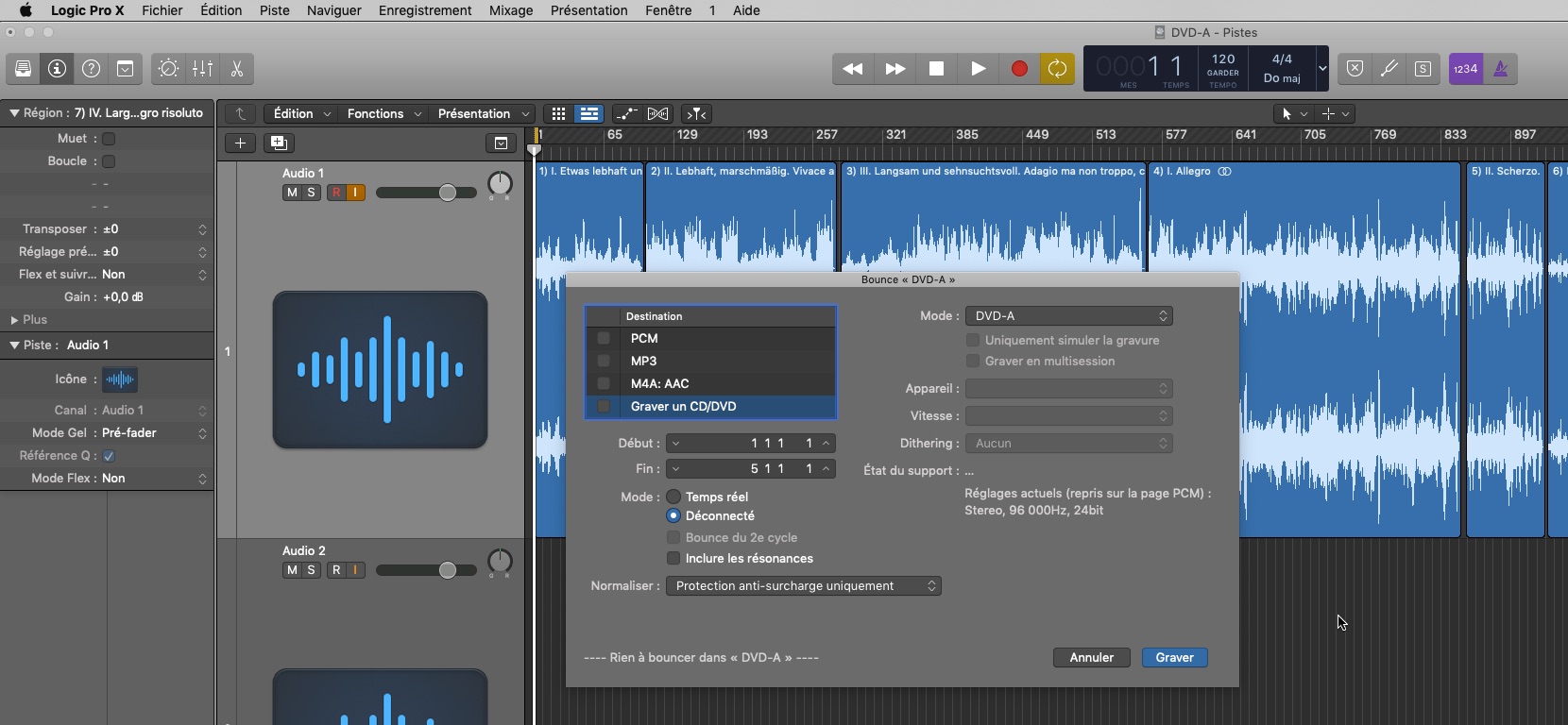Check the PCM destination checkbox
Viewport: 1568px width, 725px height.
pos(604,338)
